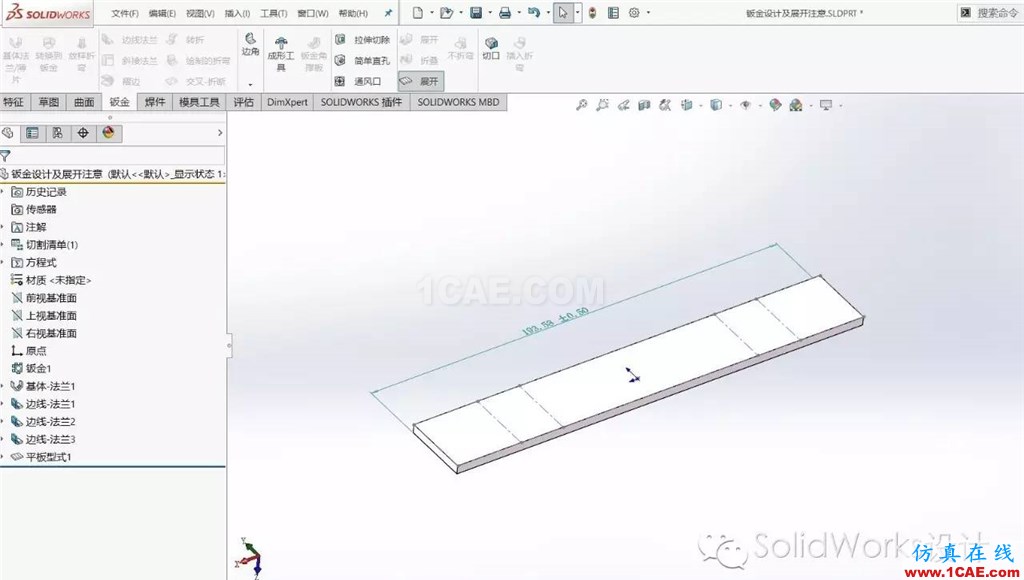The image size is (1024, 580).
Task: Switch to the SOLIDWORKS MBD tab
Action: tap(458, 102)
